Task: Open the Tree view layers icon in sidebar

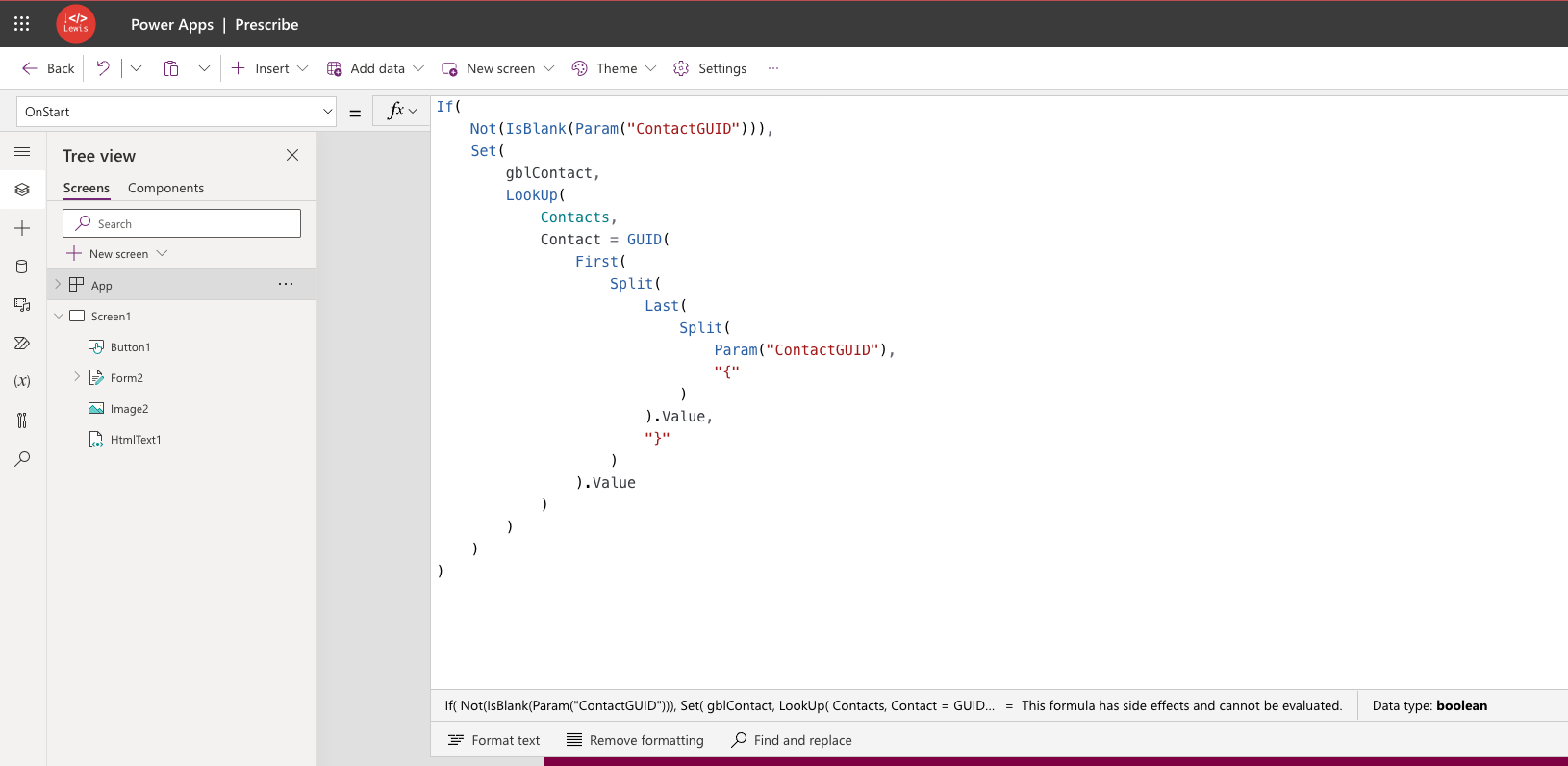Action: point(22,190)
